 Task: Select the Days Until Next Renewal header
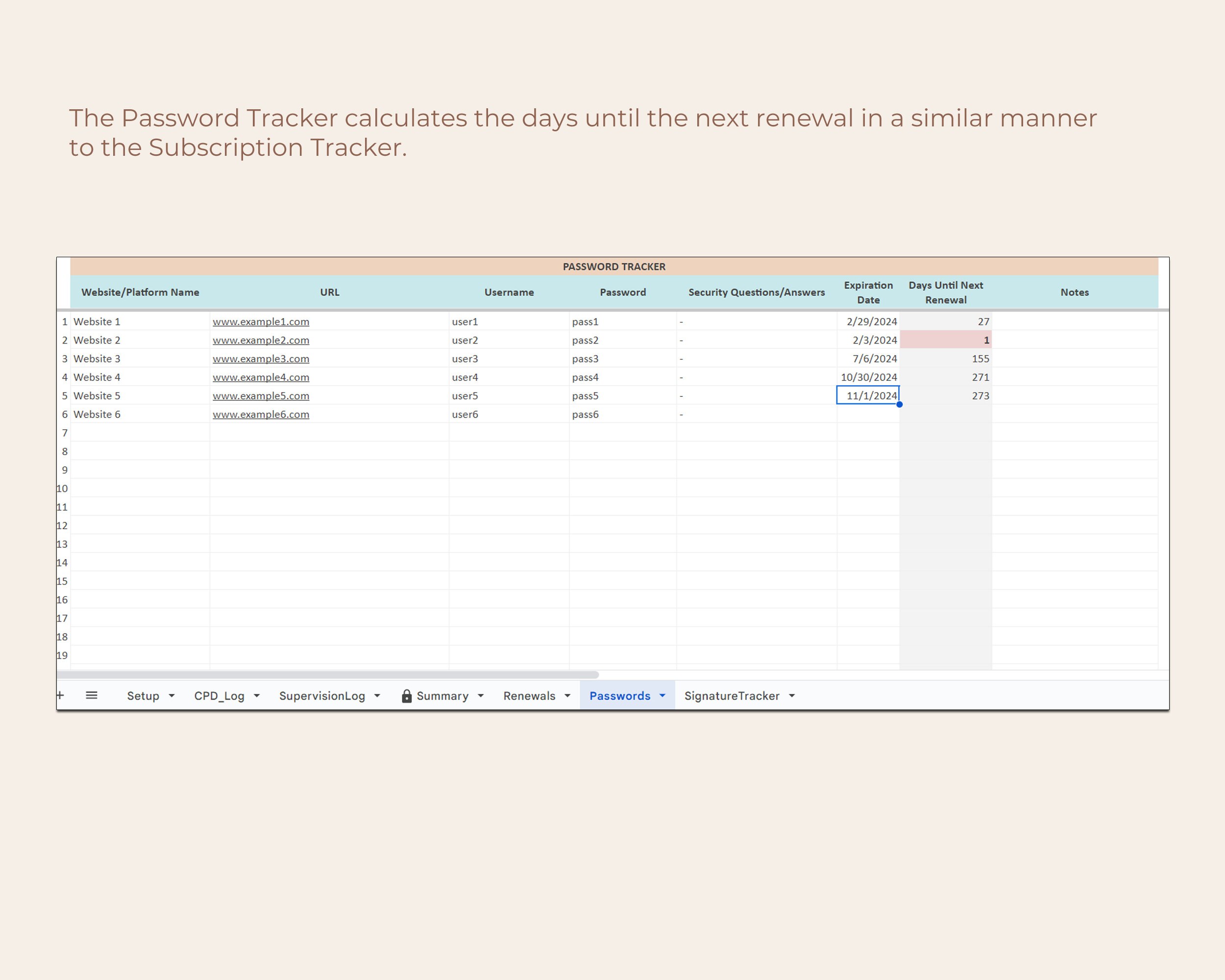pos(945,292)
